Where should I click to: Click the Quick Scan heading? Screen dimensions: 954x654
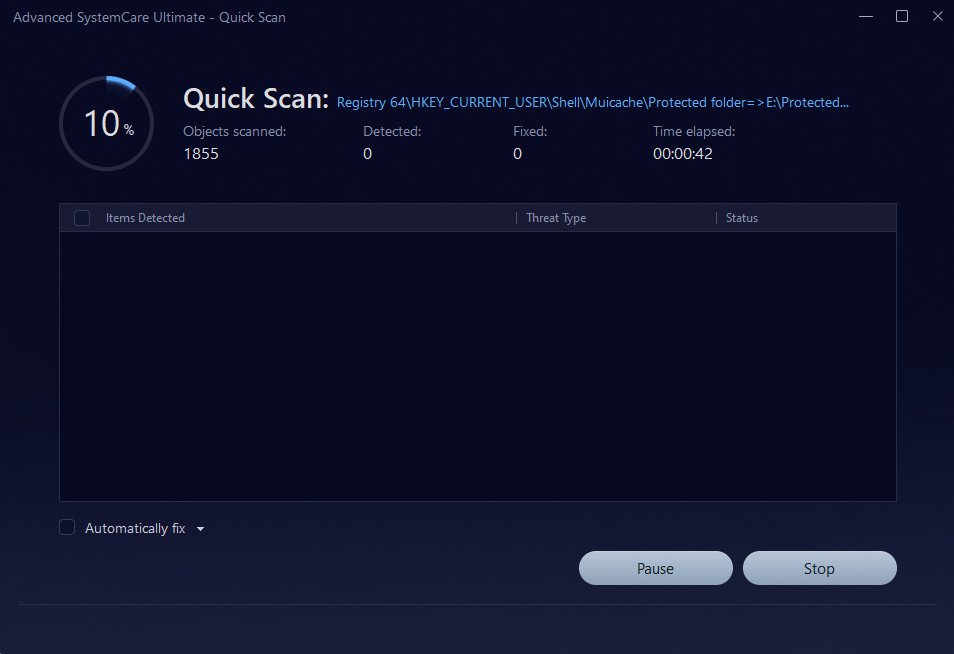point(256,99)
